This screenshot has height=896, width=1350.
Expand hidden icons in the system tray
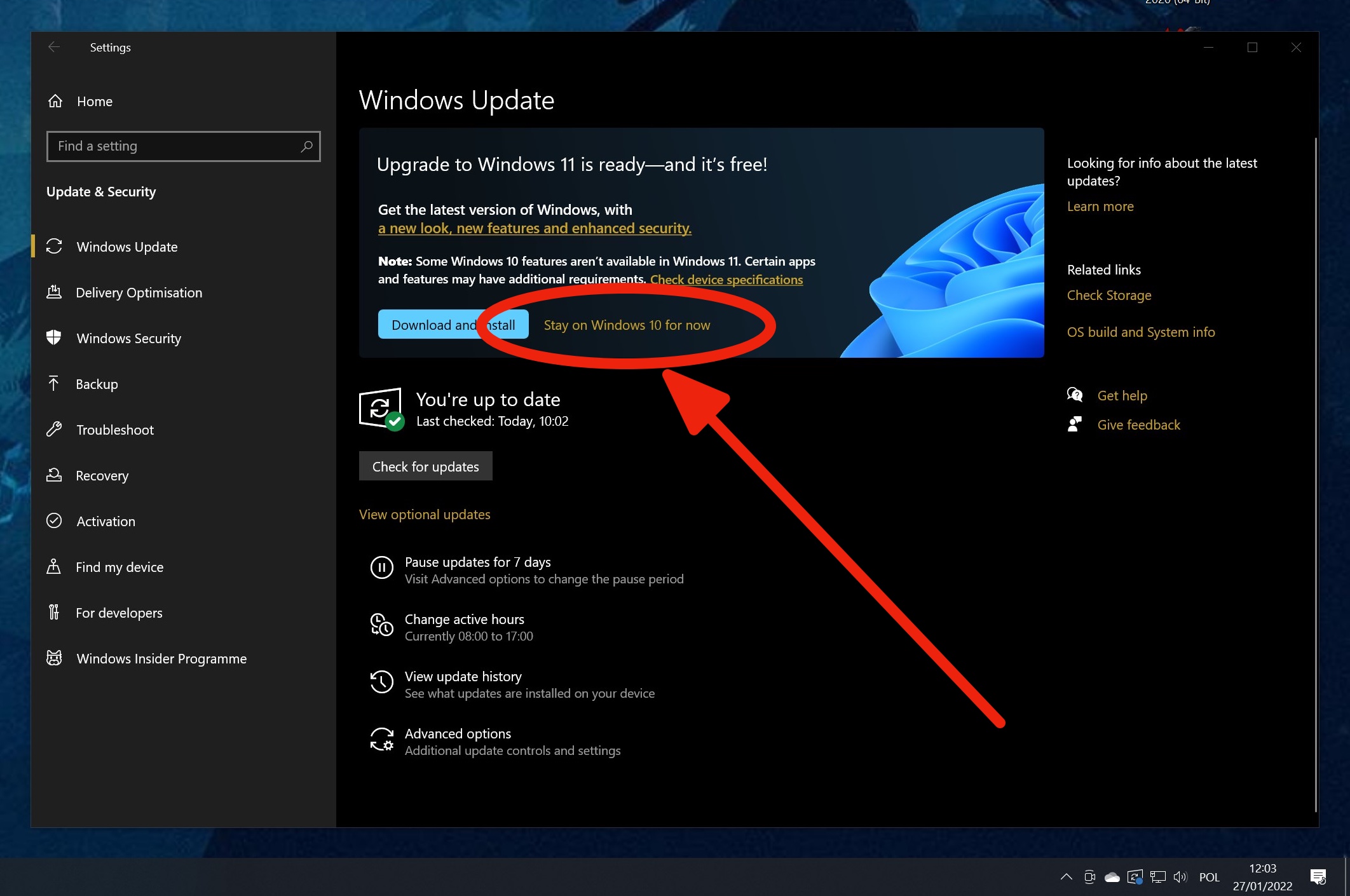tap(1067, 876)
